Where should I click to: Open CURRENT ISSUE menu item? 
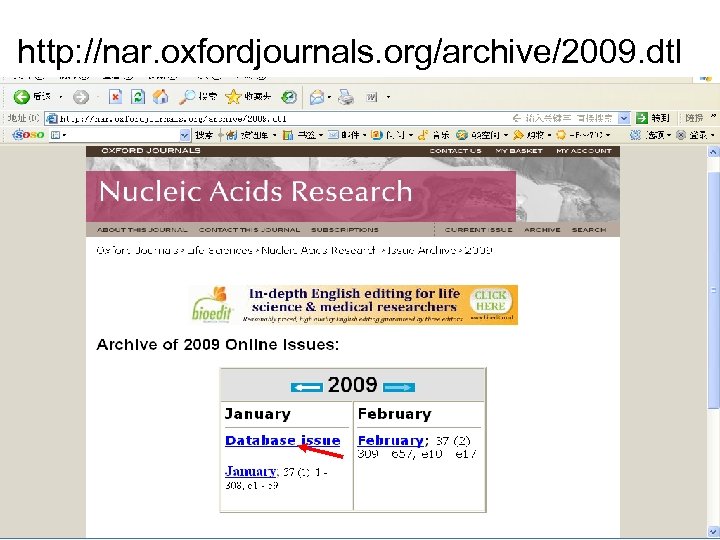pyautogui.click(x=478, y=230)
